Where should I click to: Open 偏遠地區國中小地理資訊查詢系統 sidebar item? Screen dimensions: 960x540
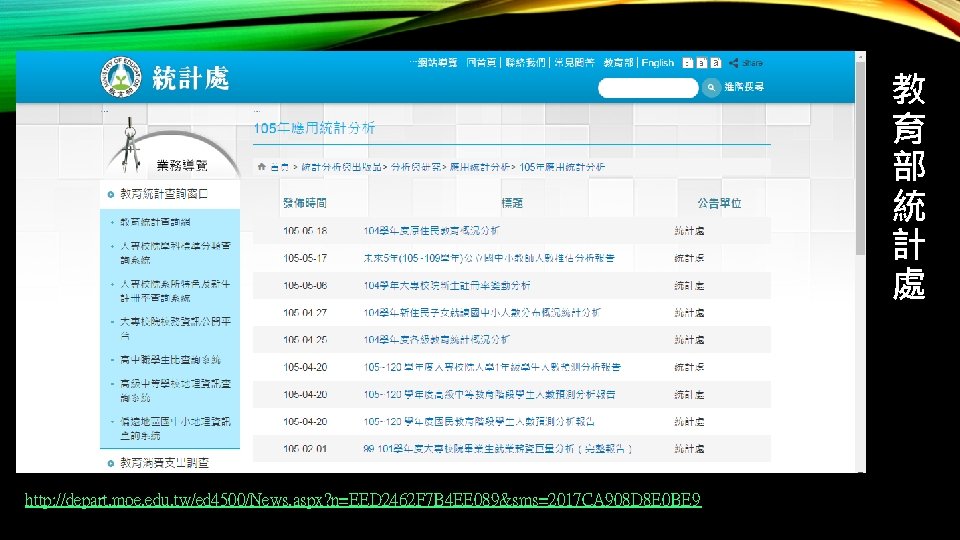[175, 428]
